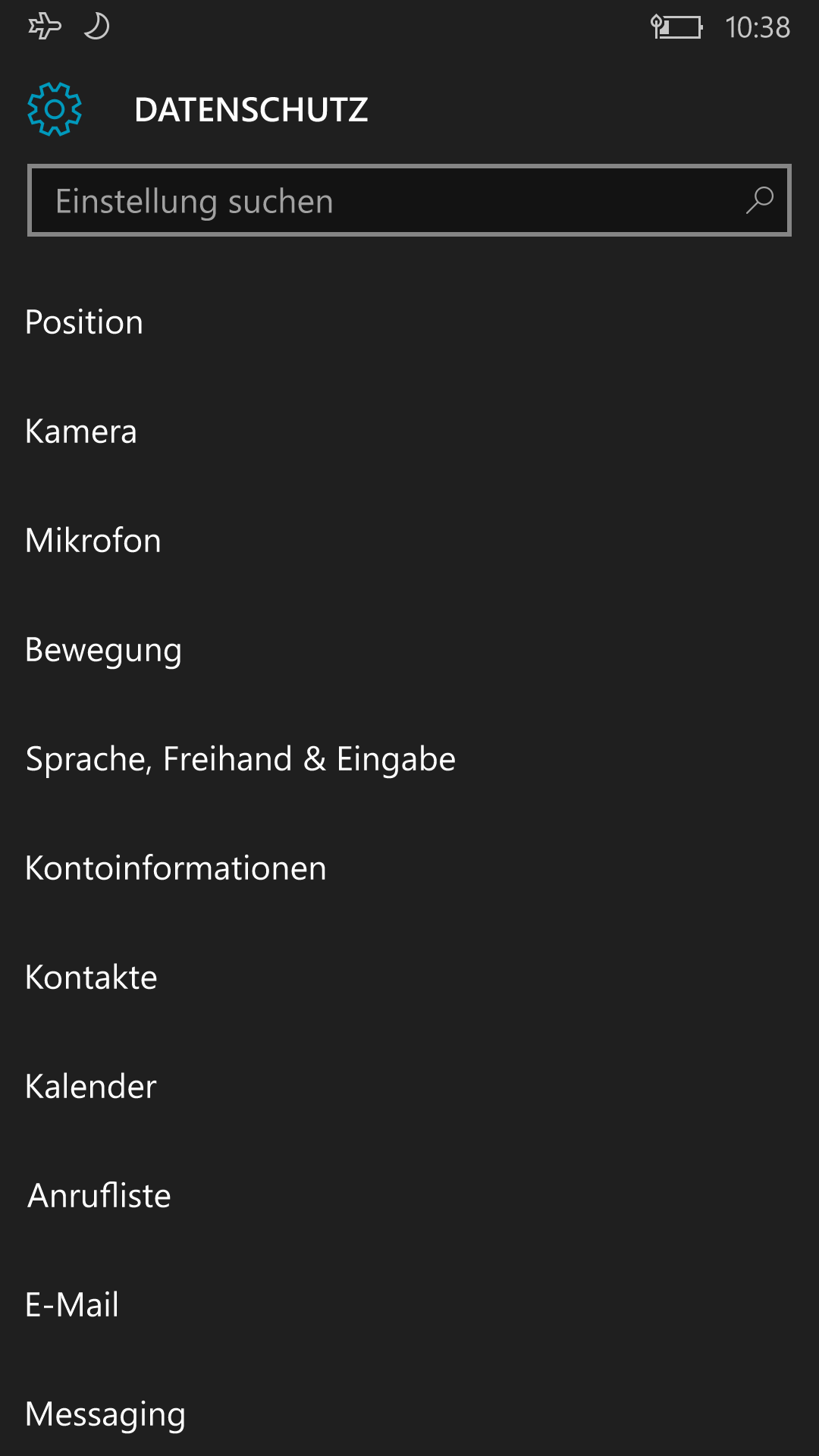Screen dimensions: 819x1456
Task: Click the search magnifier icon
Action: click(759, 201)
